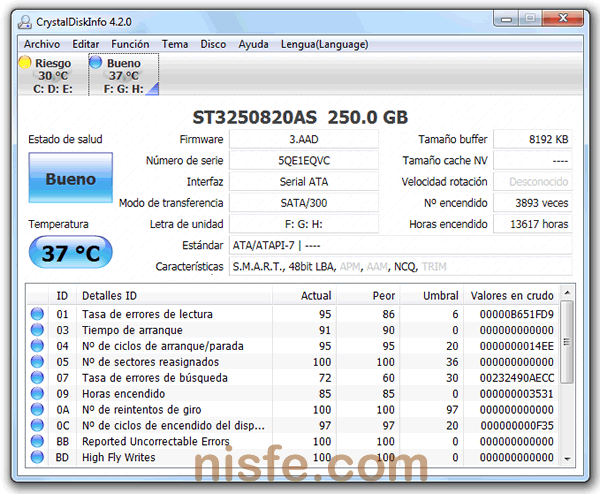This screenshot has height=494, width=600.
Task: Open the Disco menu
Action: 213,44
